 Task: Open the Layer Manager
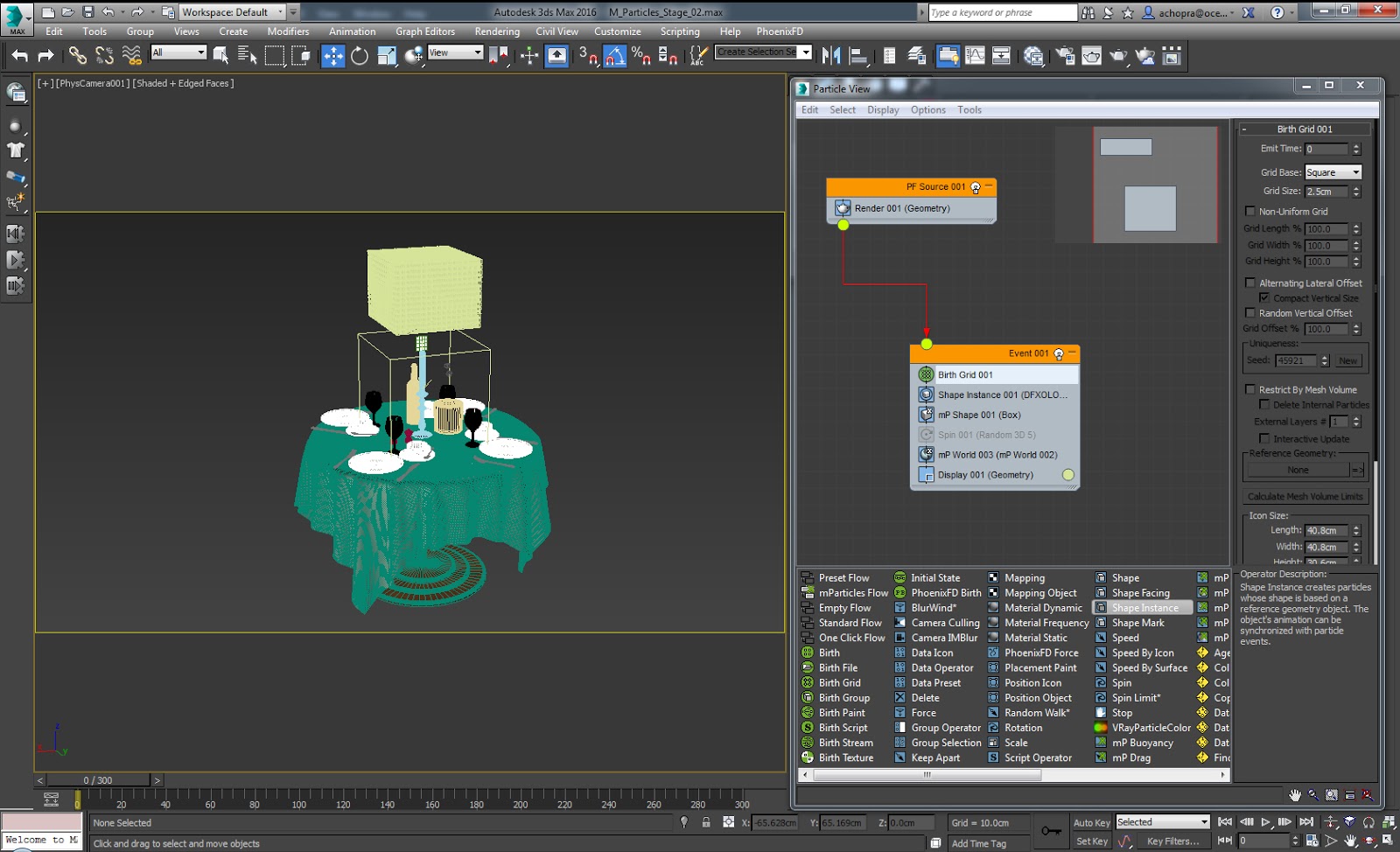[x=917, y=54]
